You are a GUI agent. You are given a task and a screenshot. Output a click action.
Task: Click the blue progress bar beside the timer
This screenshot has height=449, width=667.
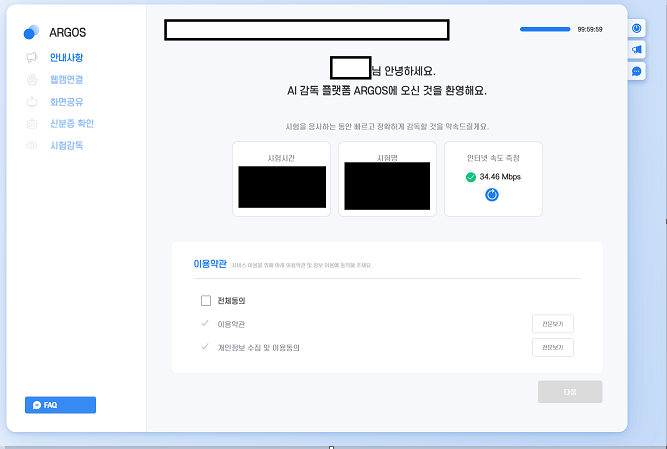[545, 29]
